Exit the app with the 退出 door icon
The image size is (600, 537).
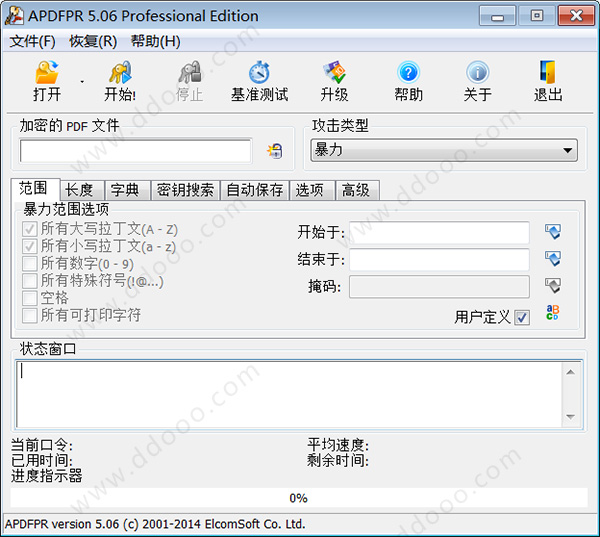tap(548, 72)
